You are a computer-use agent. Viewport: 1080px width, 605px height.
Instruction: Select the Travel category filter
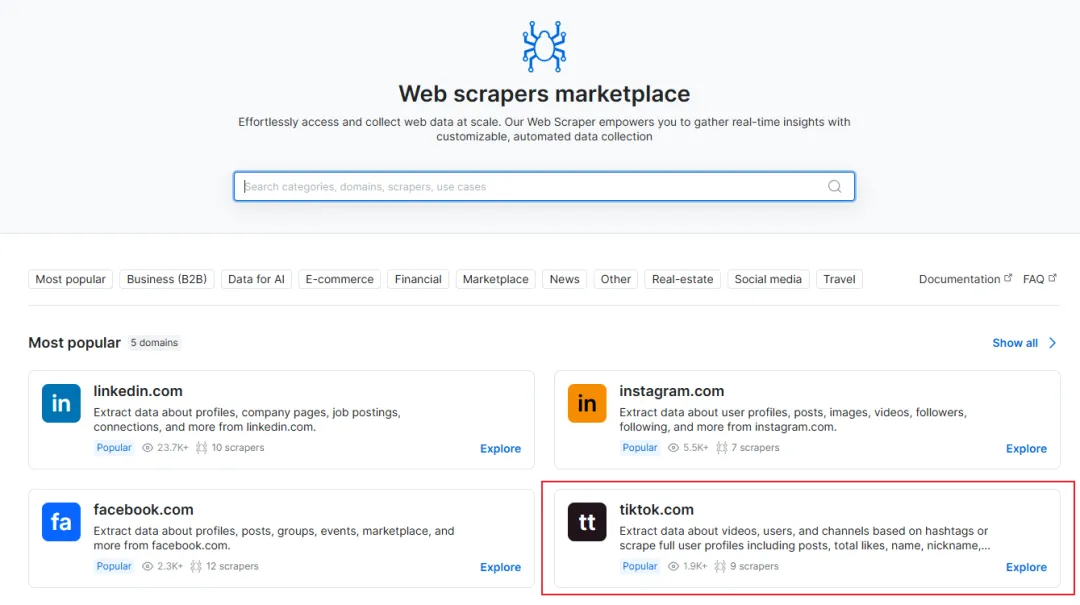click(x=839, y=279)
